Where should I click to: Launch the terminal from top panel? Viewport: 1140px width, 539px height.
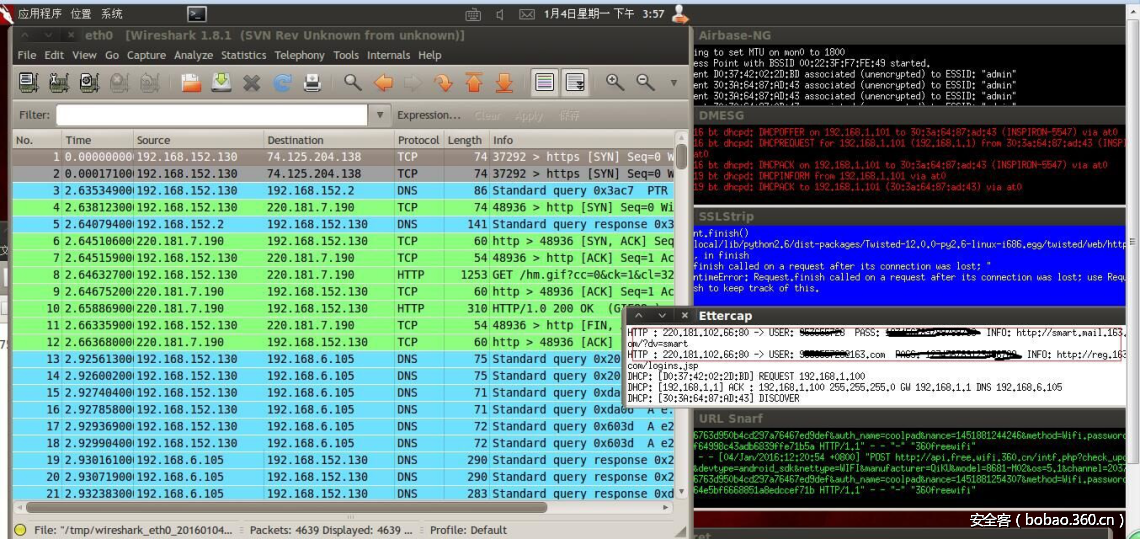pyautogui.click(x=196, y=14)
